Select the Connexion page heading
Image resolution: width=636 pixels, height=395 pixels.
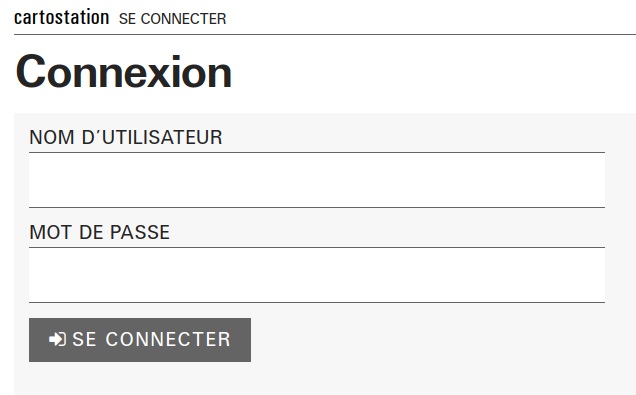coord(124,72)
